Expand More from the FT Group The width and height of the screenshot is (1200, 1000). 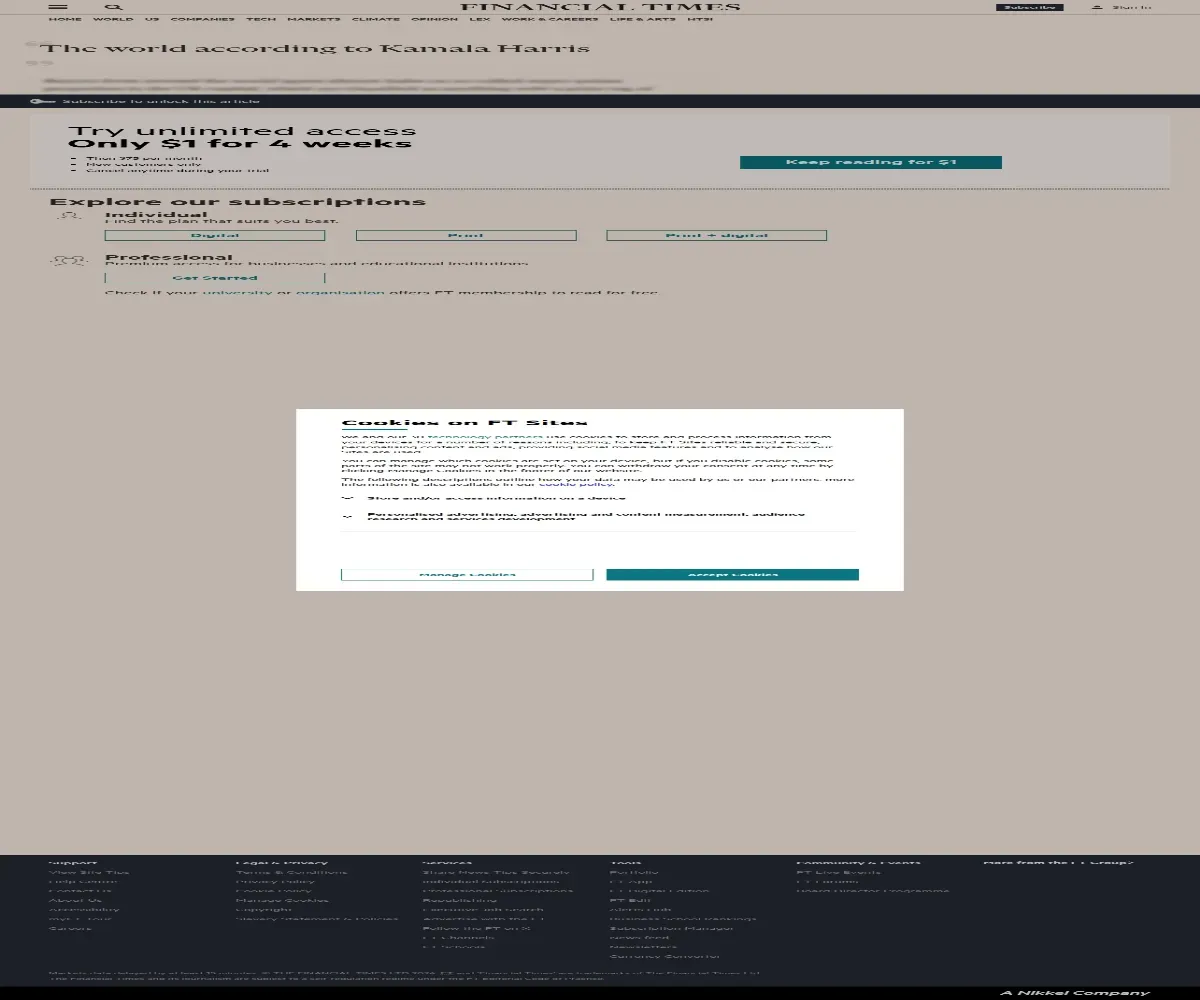[1058, 862]
